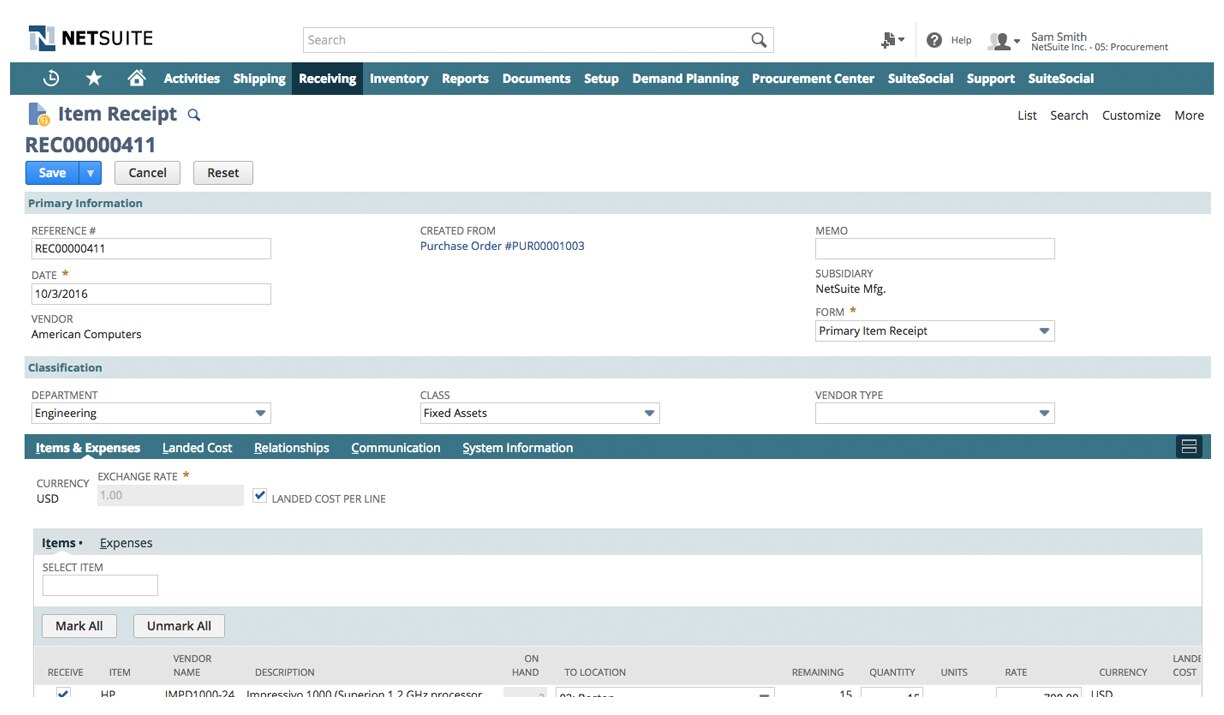Click the Customize link
The image size is (1224, 715).
pos(1131,116)
